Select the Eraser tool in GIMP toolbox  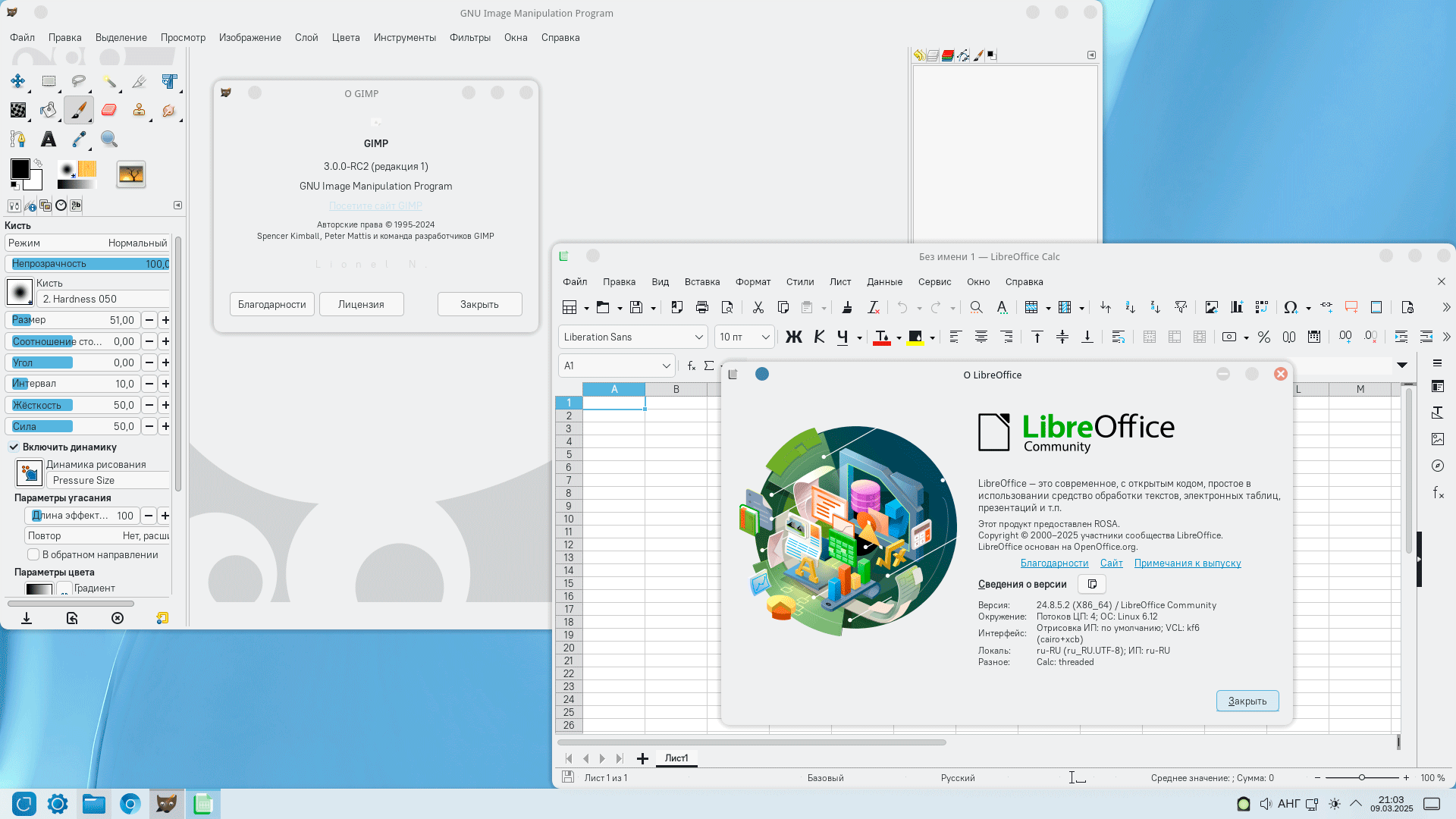click(x=109, y=111)
